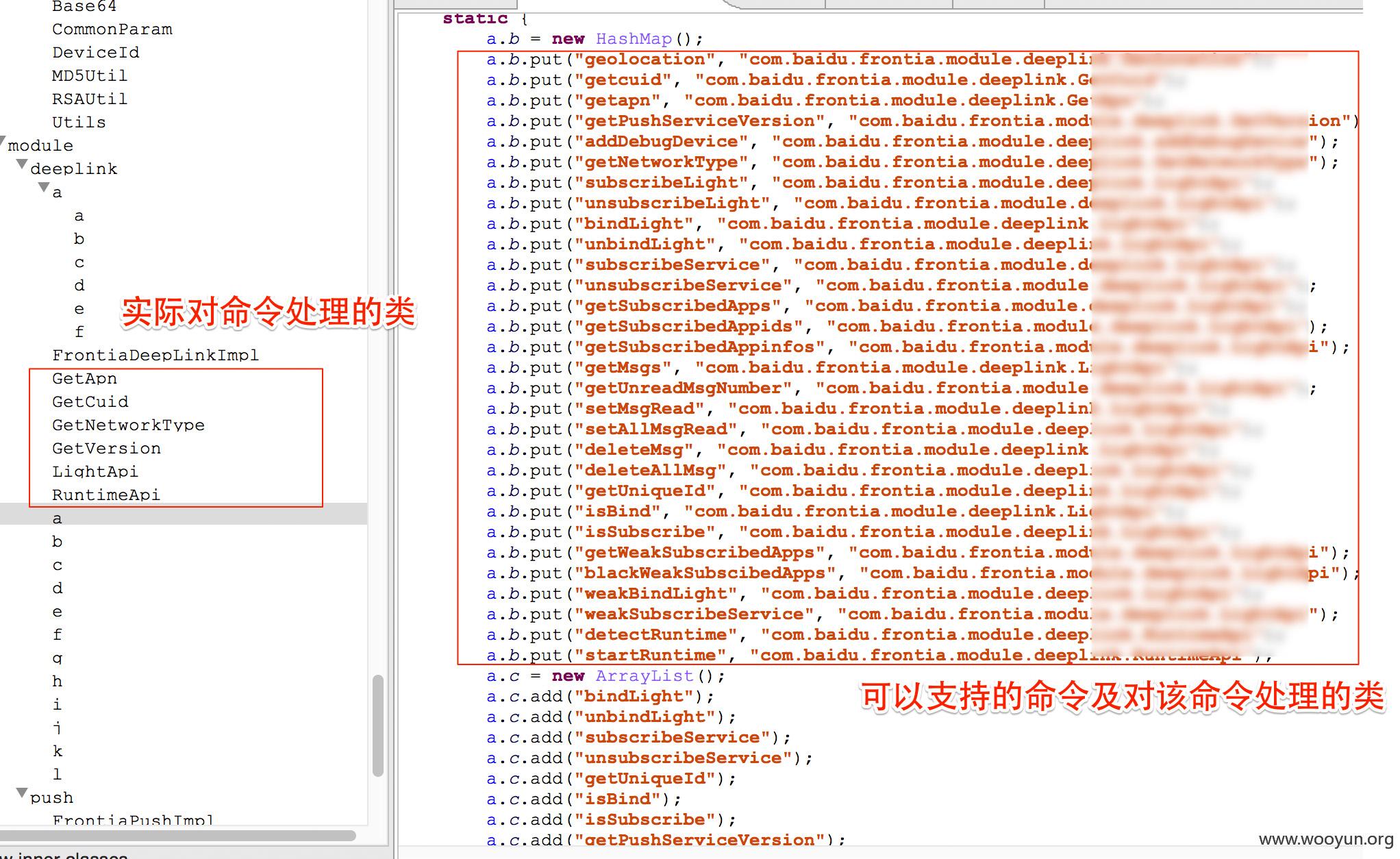Click the a.c.add("isBind") code line
The image size is (1400, 859).
point(584,799)
